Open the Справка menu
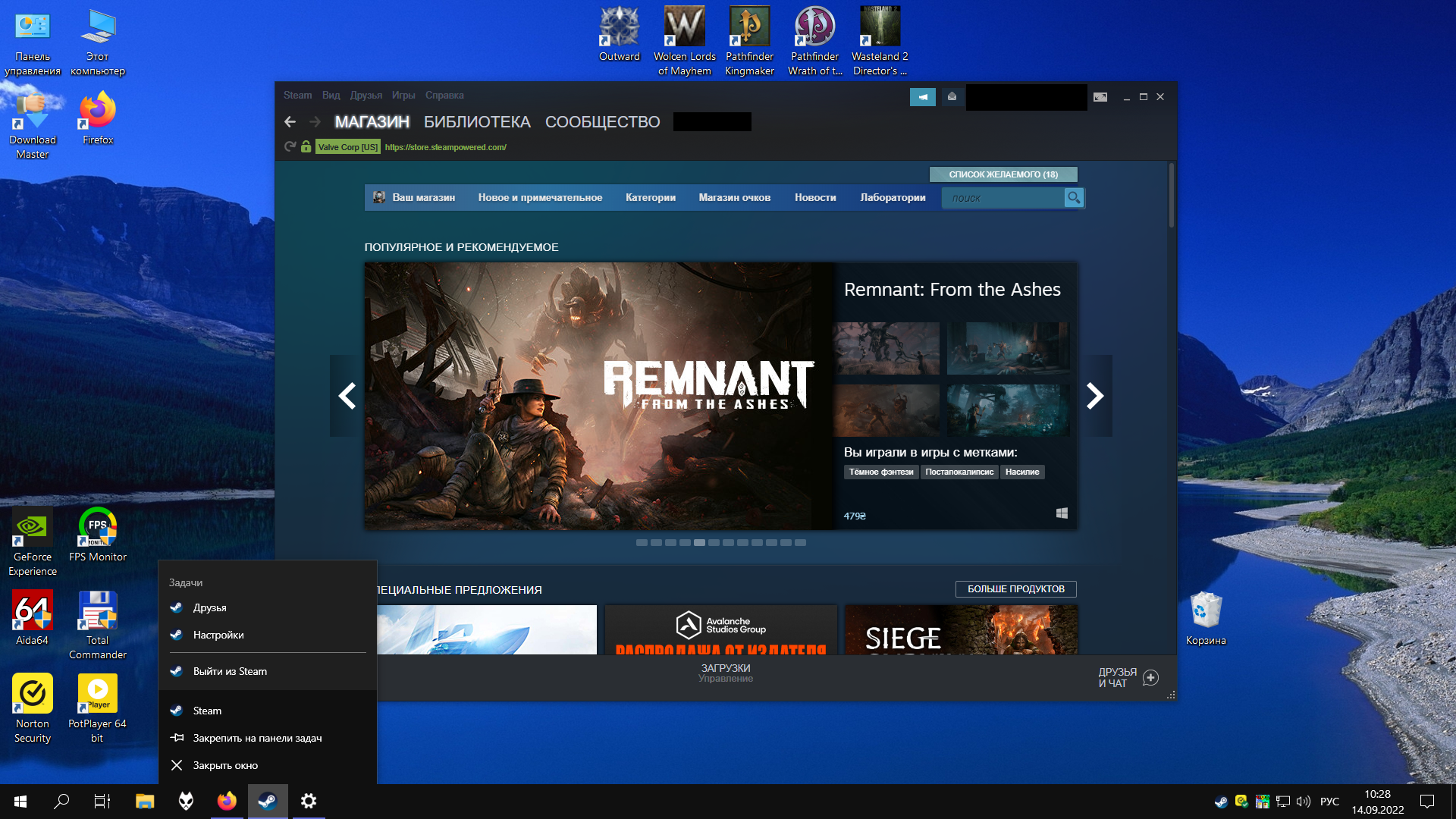 (444, 96)
